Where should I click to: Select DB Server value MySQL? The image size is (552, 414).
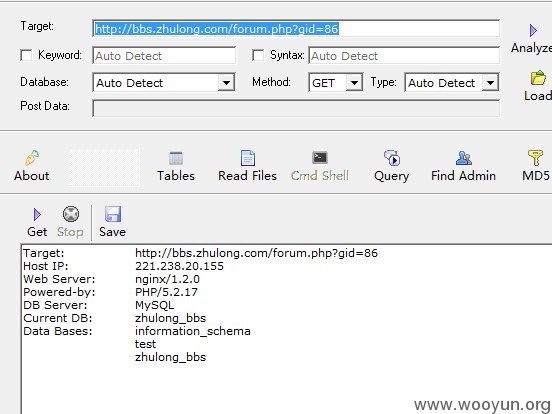[x=155, y=305]
